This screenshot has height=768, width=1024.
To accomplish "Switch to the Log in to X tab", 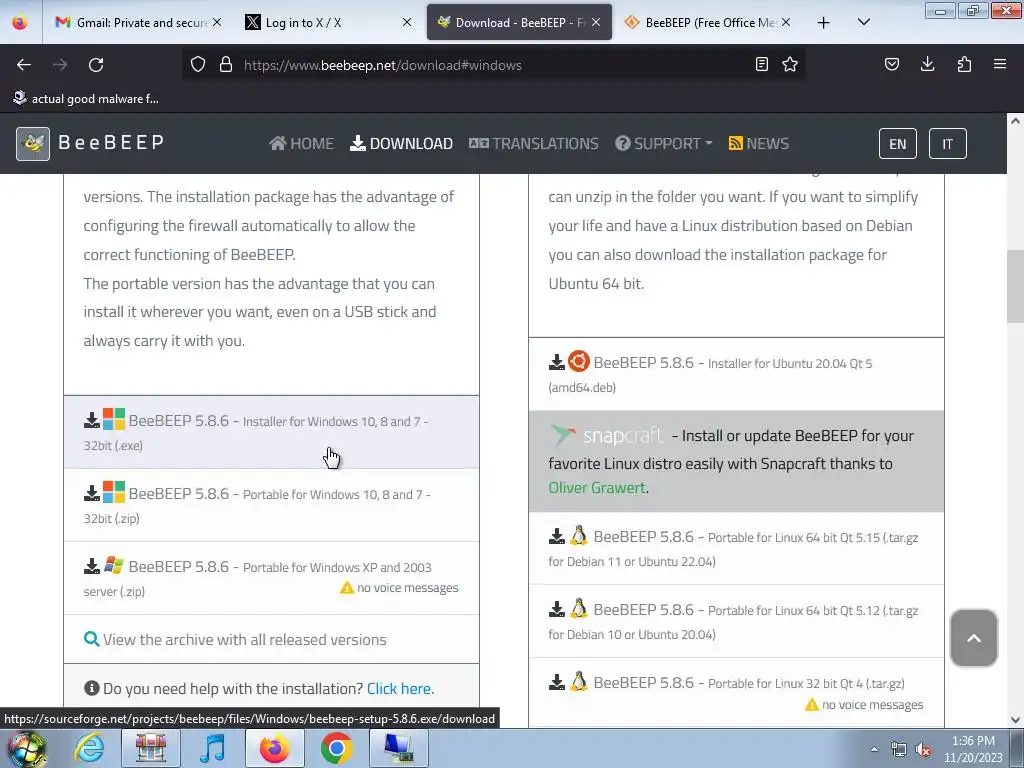I will [327, 23].
